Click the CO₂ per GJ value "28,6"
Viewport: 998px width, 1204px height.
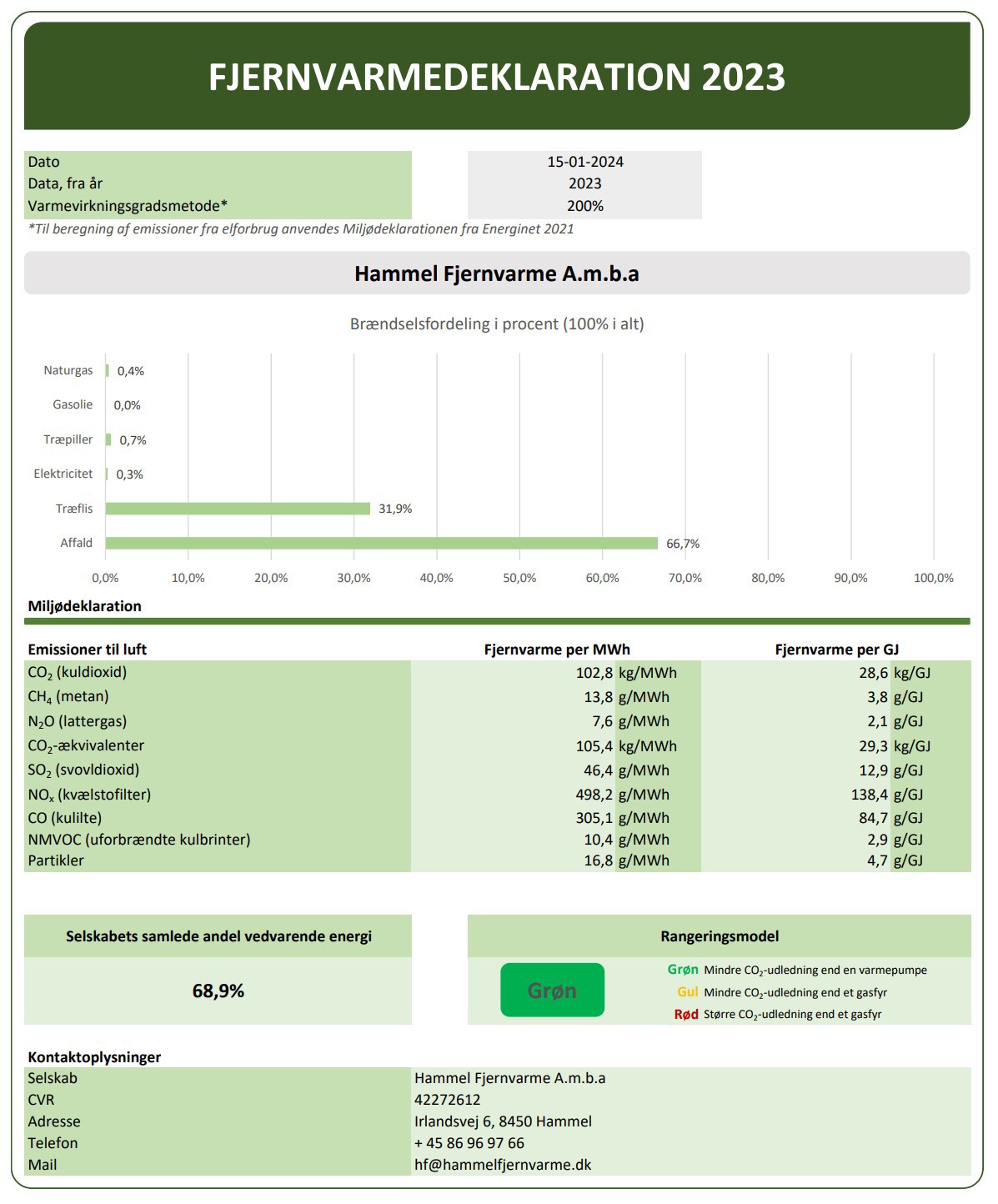(874, 673)
